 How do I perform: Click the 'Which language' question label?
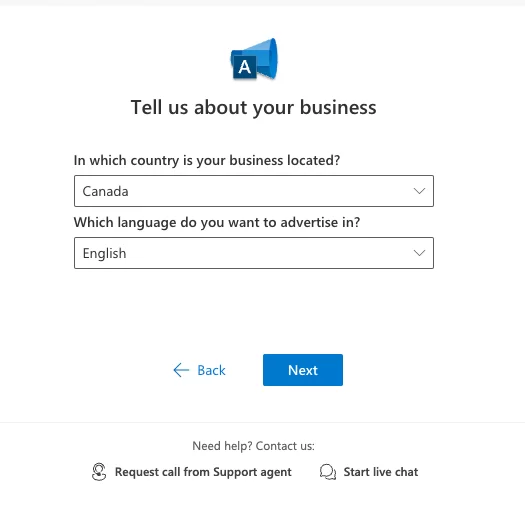click(217, 222)
